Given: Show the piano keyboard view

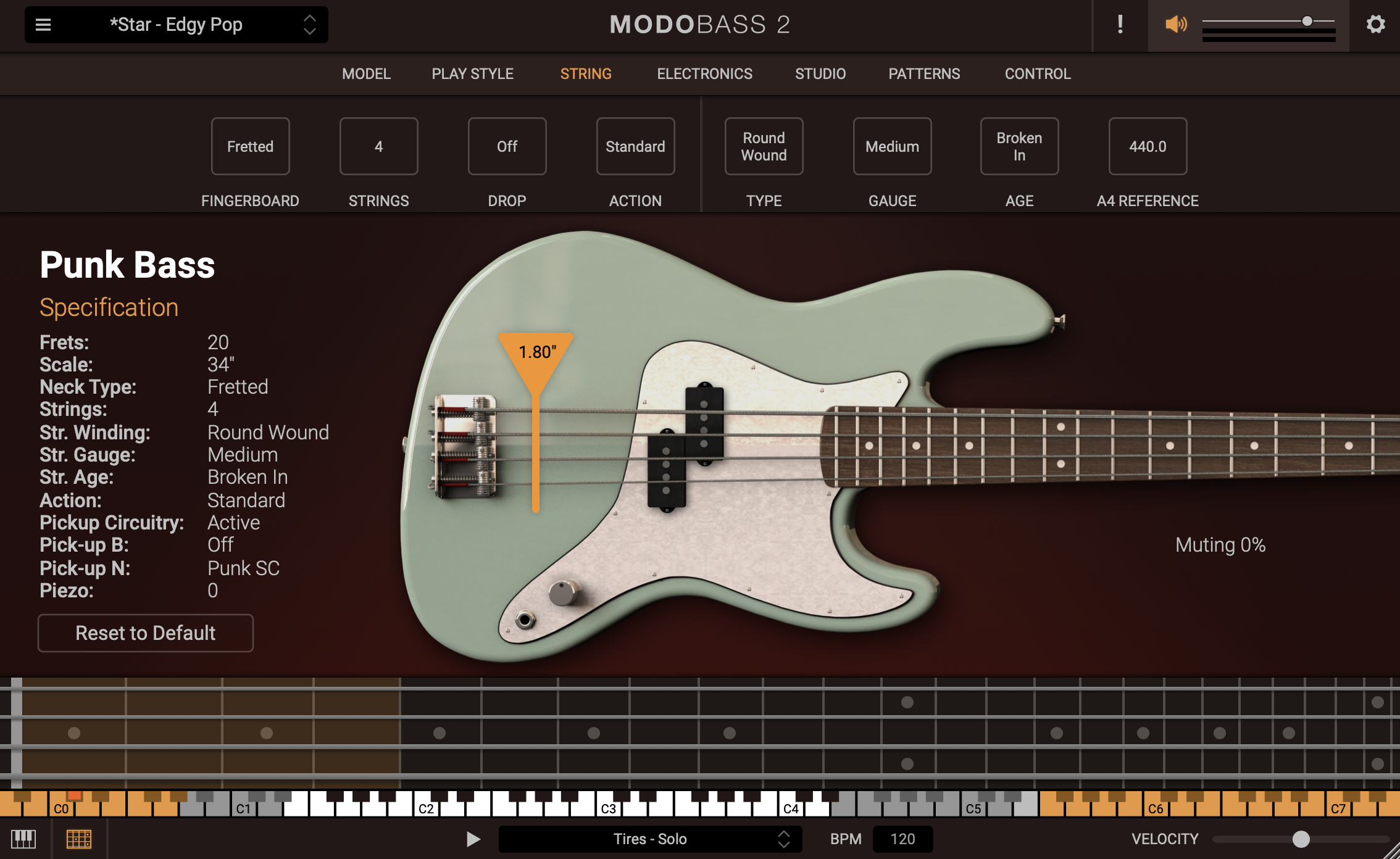Looking at the screenshot, I should coord(23,839).
